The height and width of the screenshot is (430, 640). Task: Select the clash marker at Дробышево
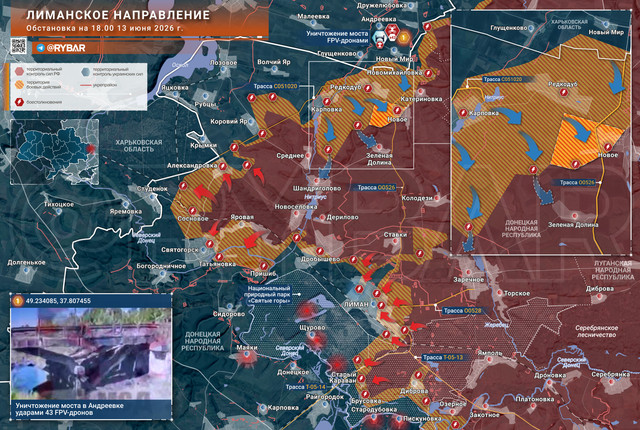tap(320, 251)
